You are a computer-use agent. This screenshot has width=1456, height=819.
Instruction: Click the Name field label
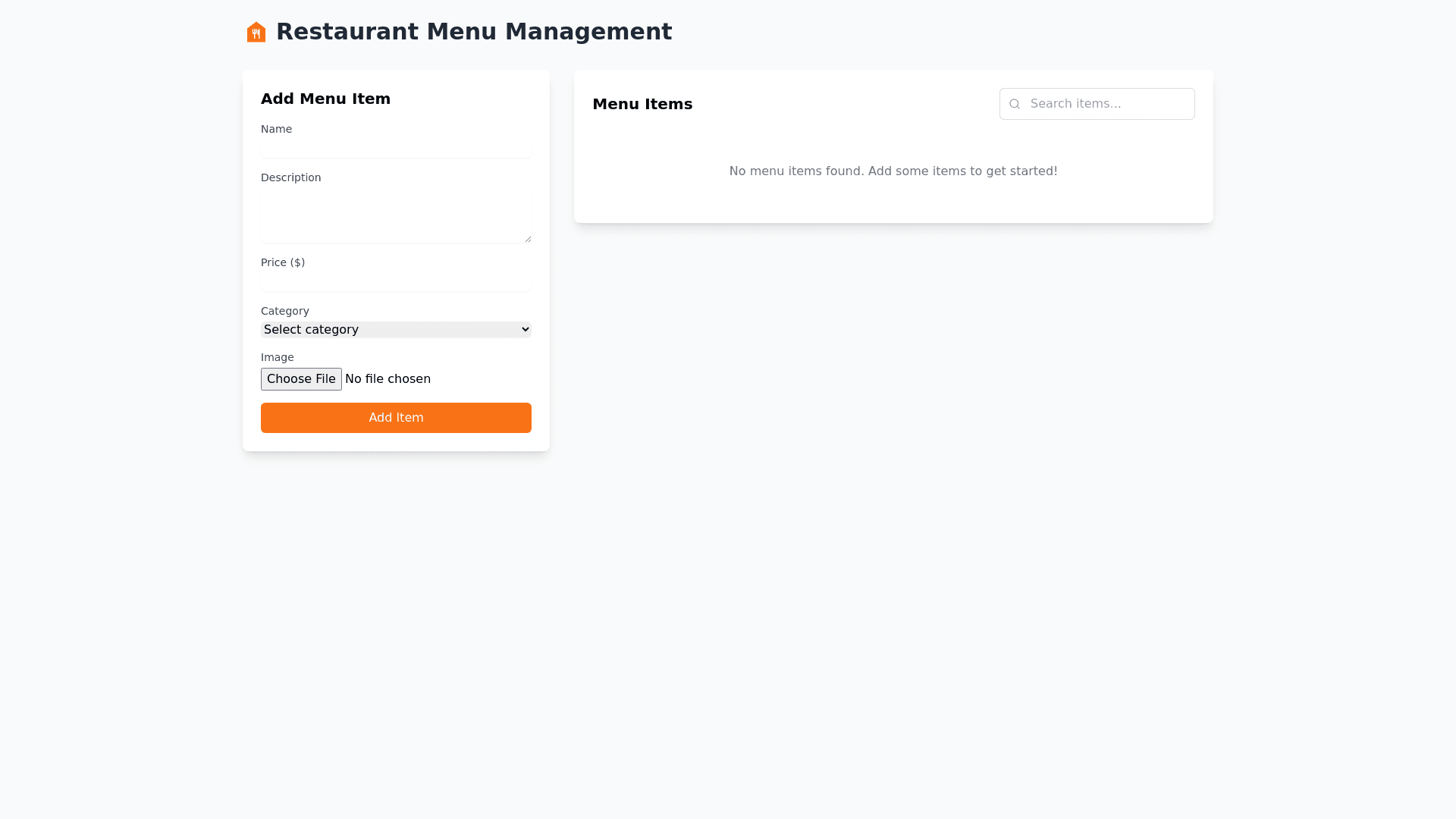[x=276, y=129]
